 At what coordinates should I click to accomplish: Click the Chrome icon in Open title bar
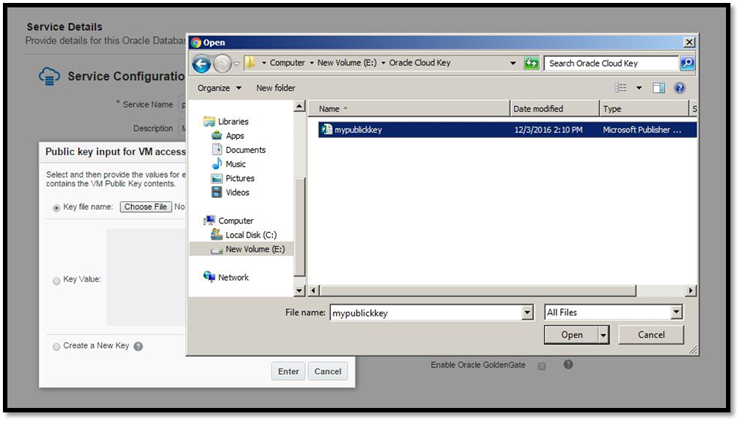click(x=196, y=42)
